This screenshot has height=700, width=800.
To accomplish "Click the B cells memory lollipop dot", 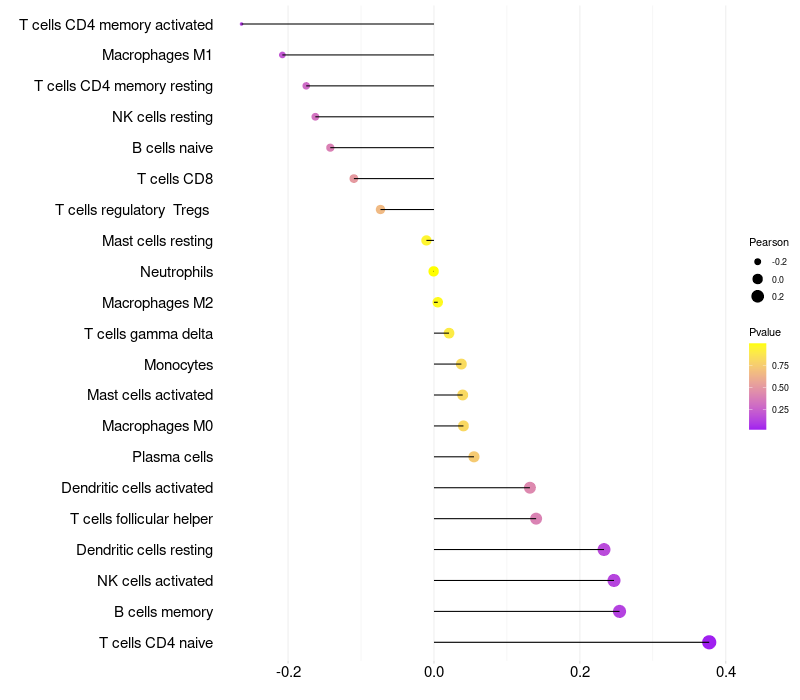I will 619,611.
